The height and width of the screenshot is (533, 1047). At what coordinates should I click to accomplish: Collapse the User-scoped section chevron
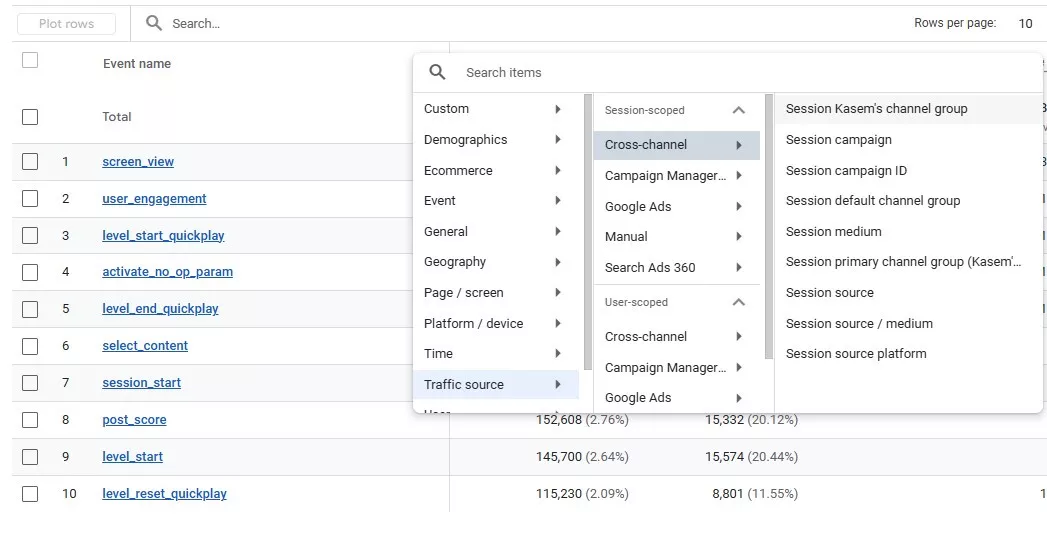coord(738,302)
